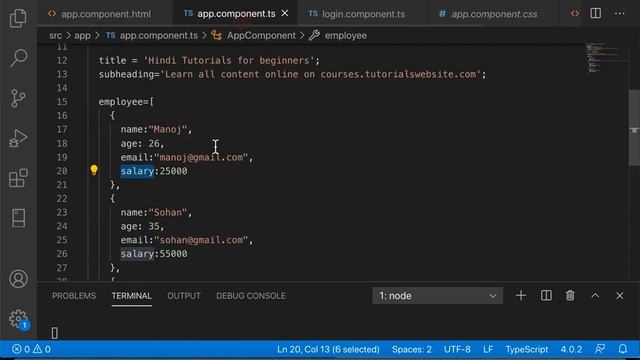
Task: Click the selected 'salary' on line 20
Action: [137, 171]
